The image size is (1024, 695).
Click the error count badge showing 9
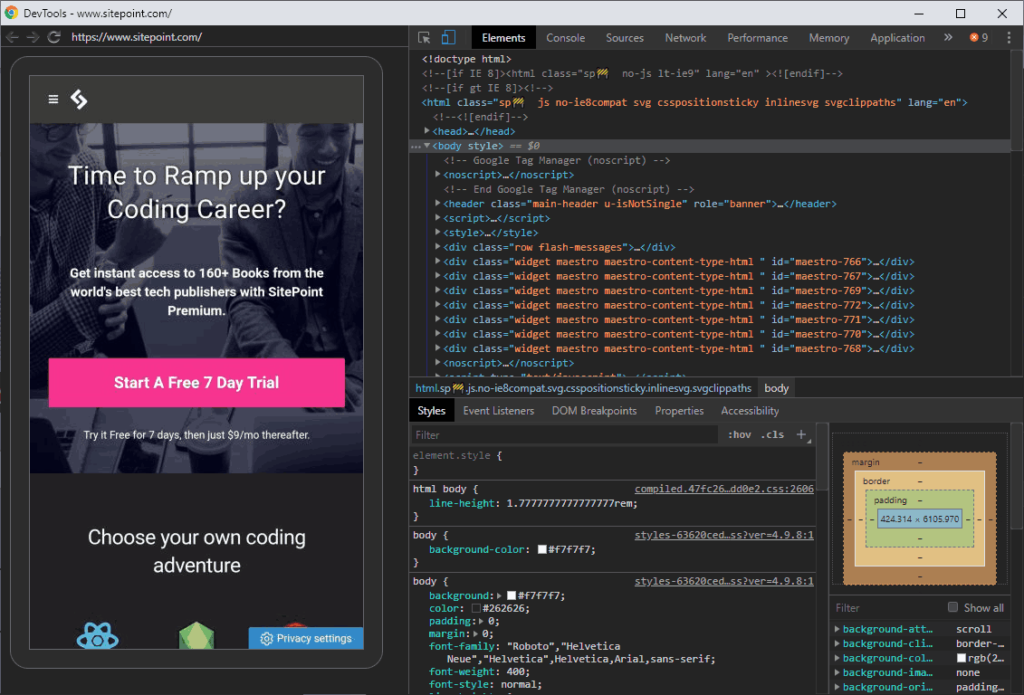point(978,36)
